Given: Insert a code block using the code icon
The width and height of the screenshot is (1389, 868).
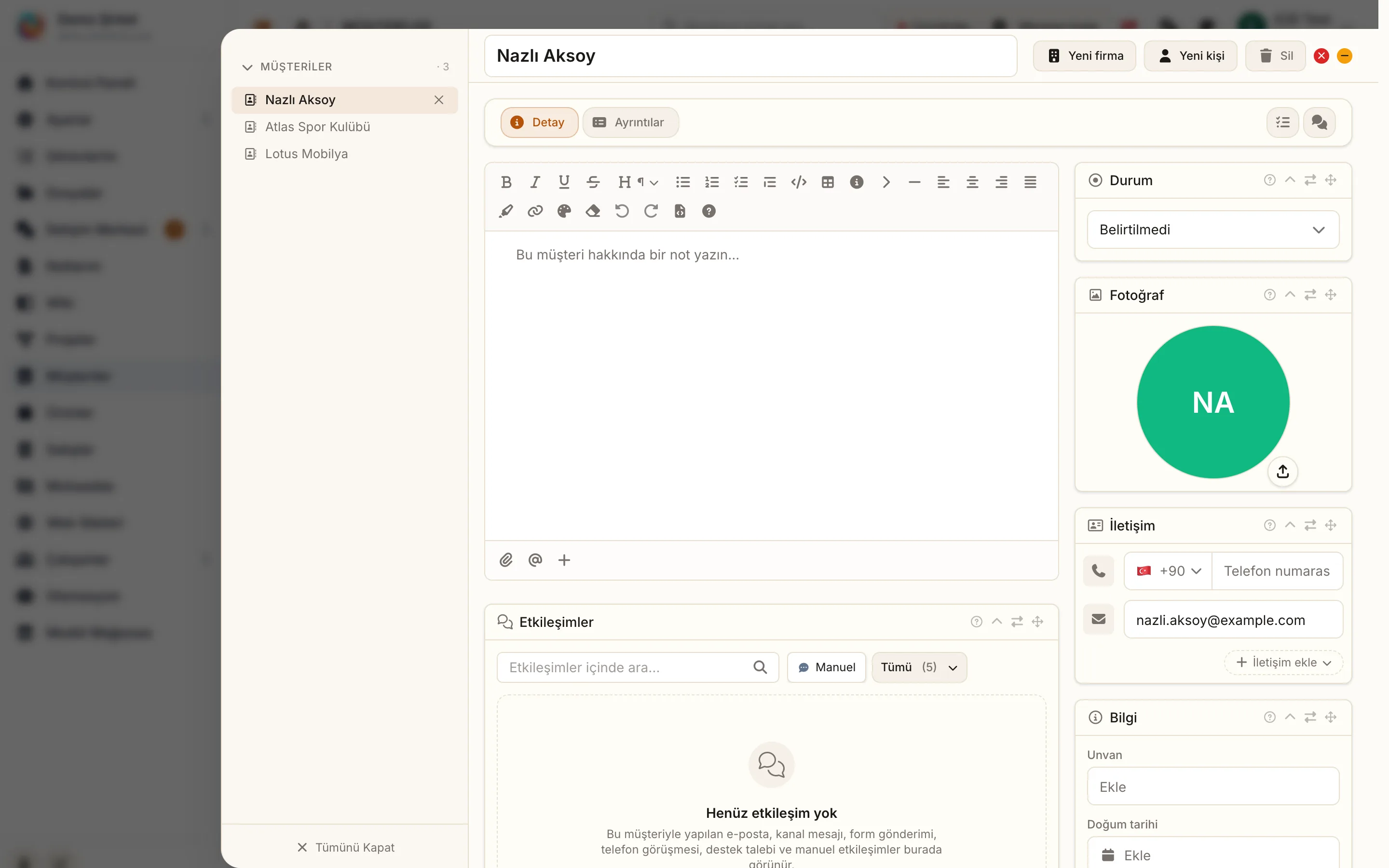Looking at the screenshot, I should [798, 182].
